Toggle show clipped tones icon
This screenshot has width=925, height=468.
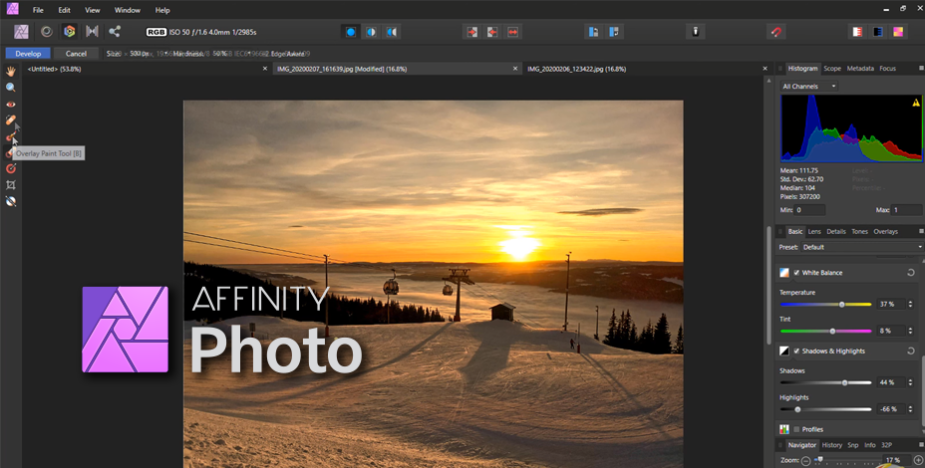[x=898, y=32]
